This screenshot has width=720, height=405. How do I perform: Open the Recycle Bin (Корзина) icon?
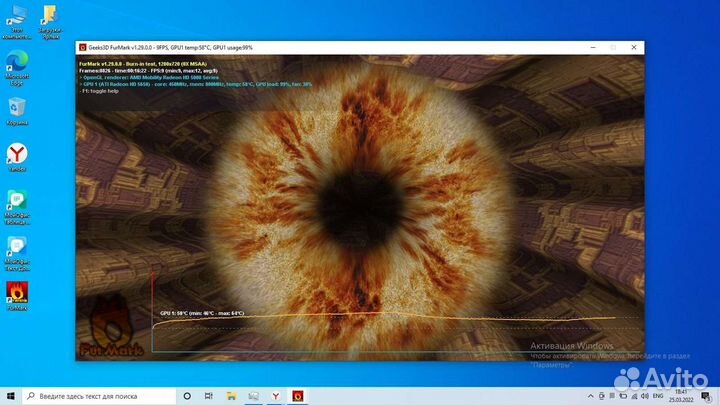(17, 107)
